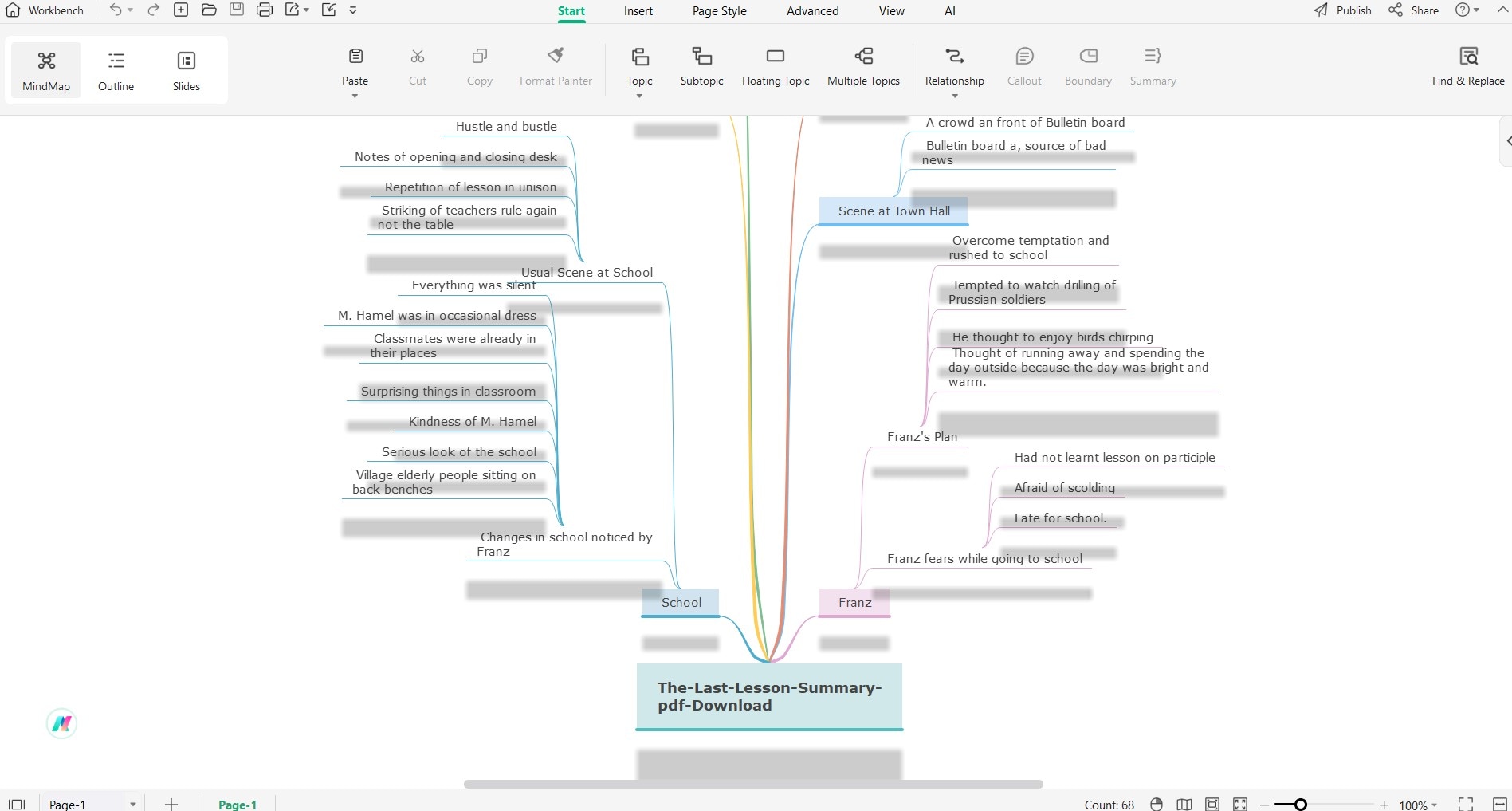
Task: Insert a Subtopic
Action: (702, 67)
